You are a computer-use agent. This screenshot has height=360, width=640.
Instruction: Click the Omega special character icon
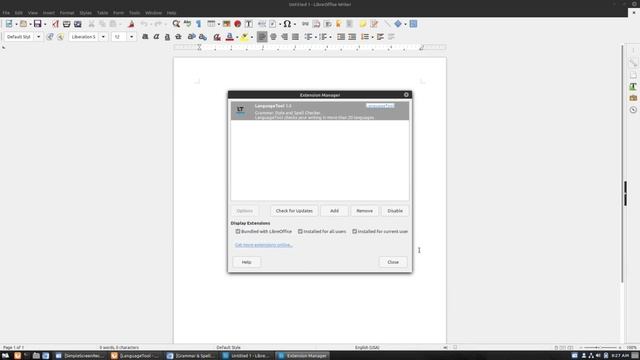coord(287,24)
